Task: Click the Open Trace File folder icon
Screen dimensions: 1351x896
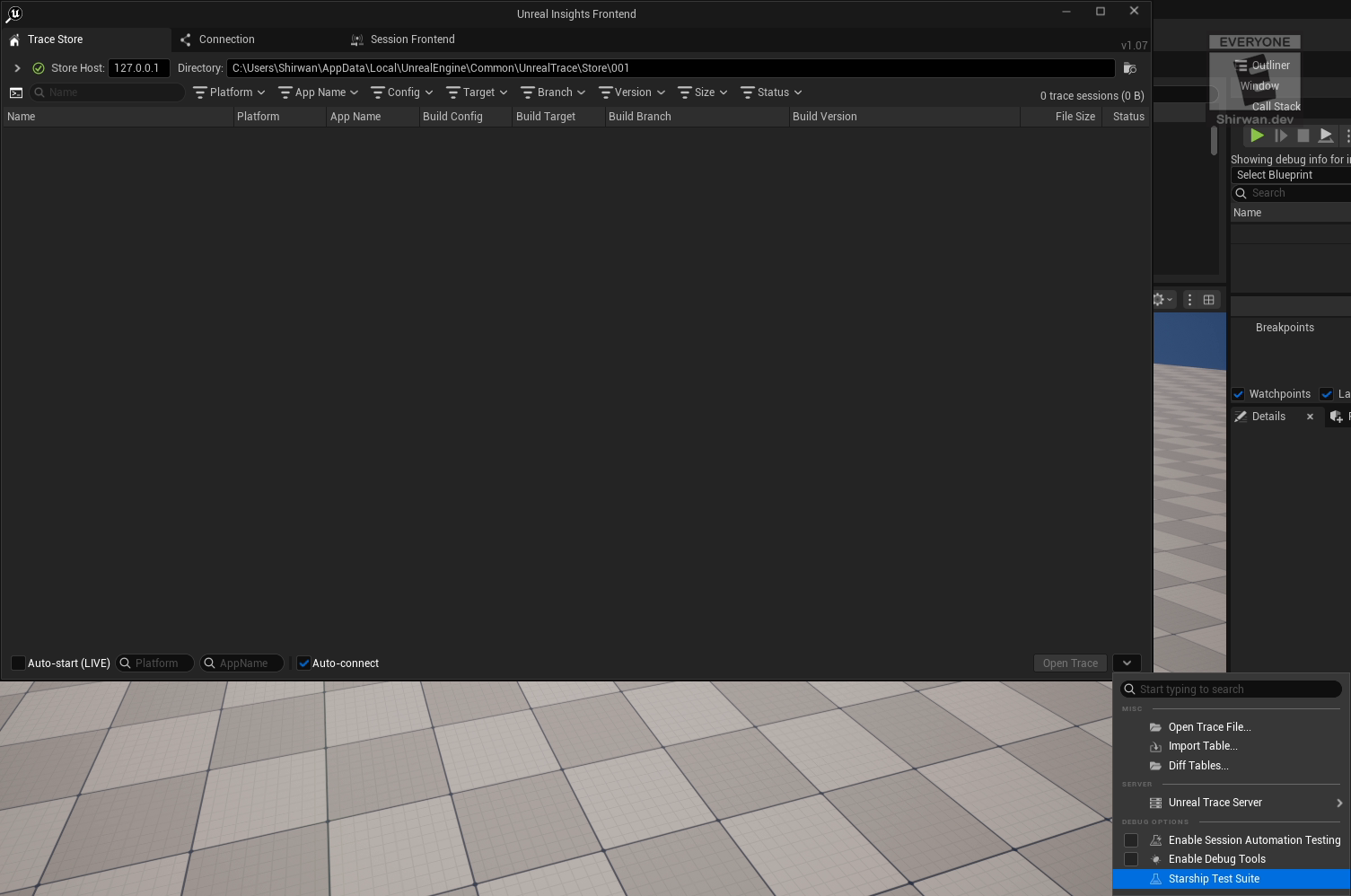Action: [1155, 727]
